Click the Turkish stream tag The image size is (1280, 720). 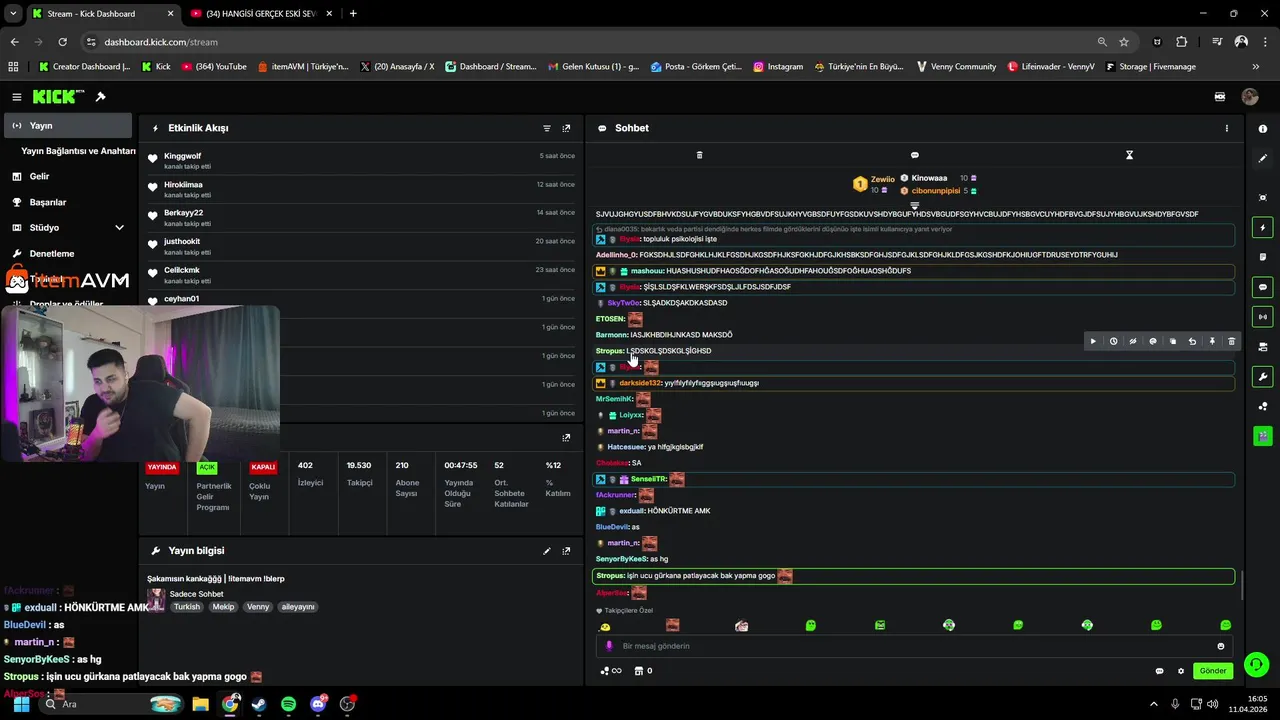(187, 607)
